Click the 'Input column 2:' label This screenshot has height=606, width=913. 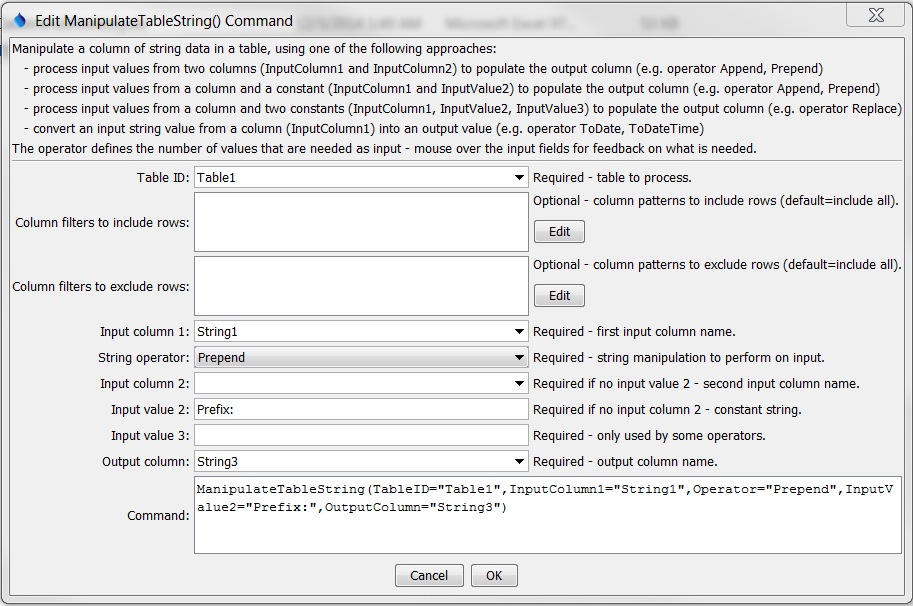click(144, 384)
